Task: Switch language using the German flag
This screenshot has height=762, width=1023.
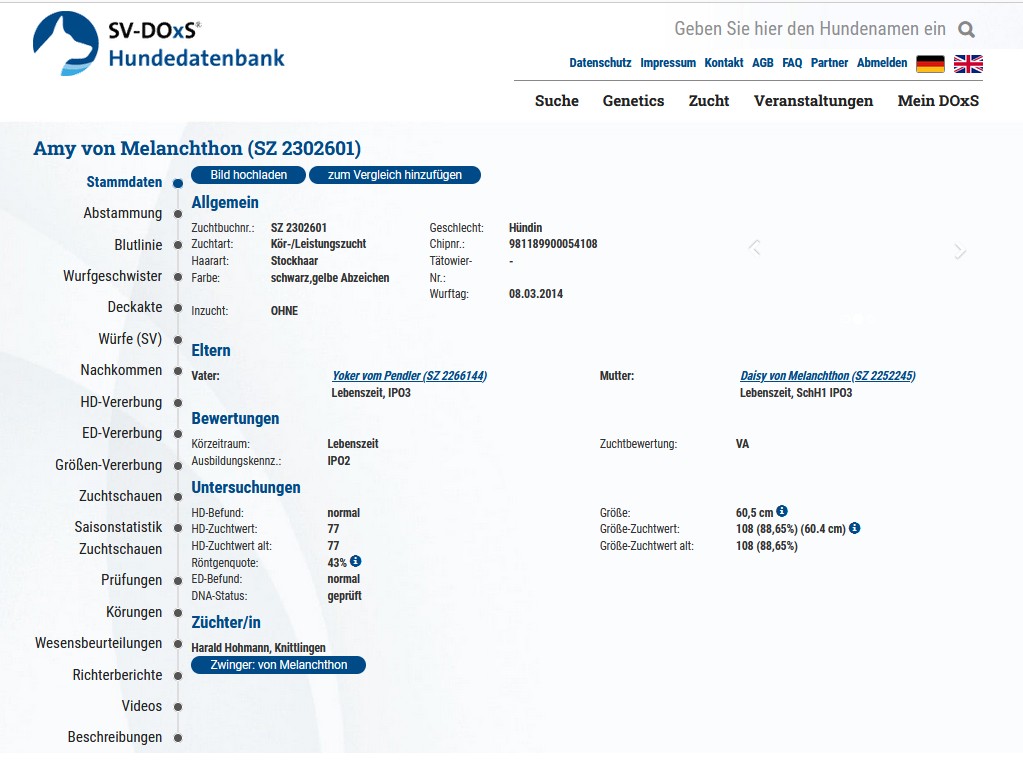Action: click(930, 64)
